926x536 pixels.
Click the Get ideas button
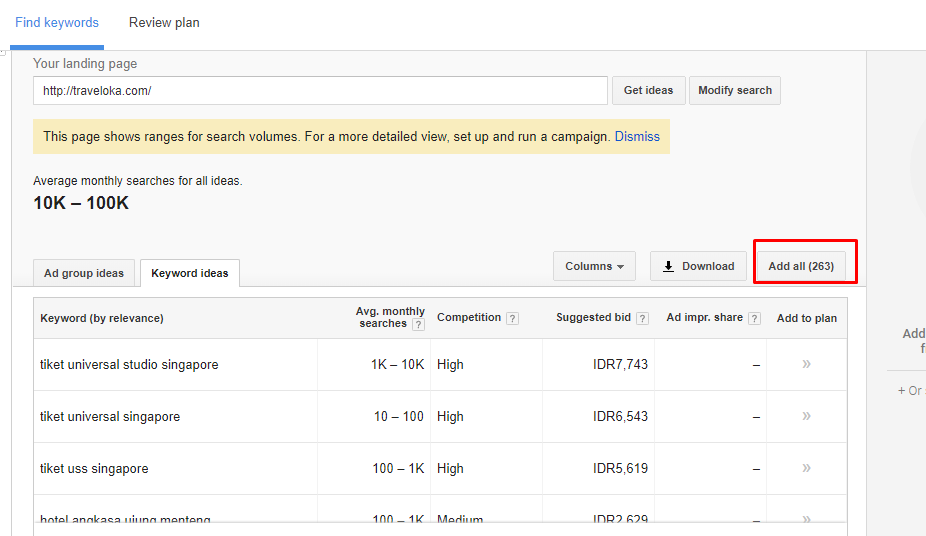pyautogui.click(x=648, y=90)
